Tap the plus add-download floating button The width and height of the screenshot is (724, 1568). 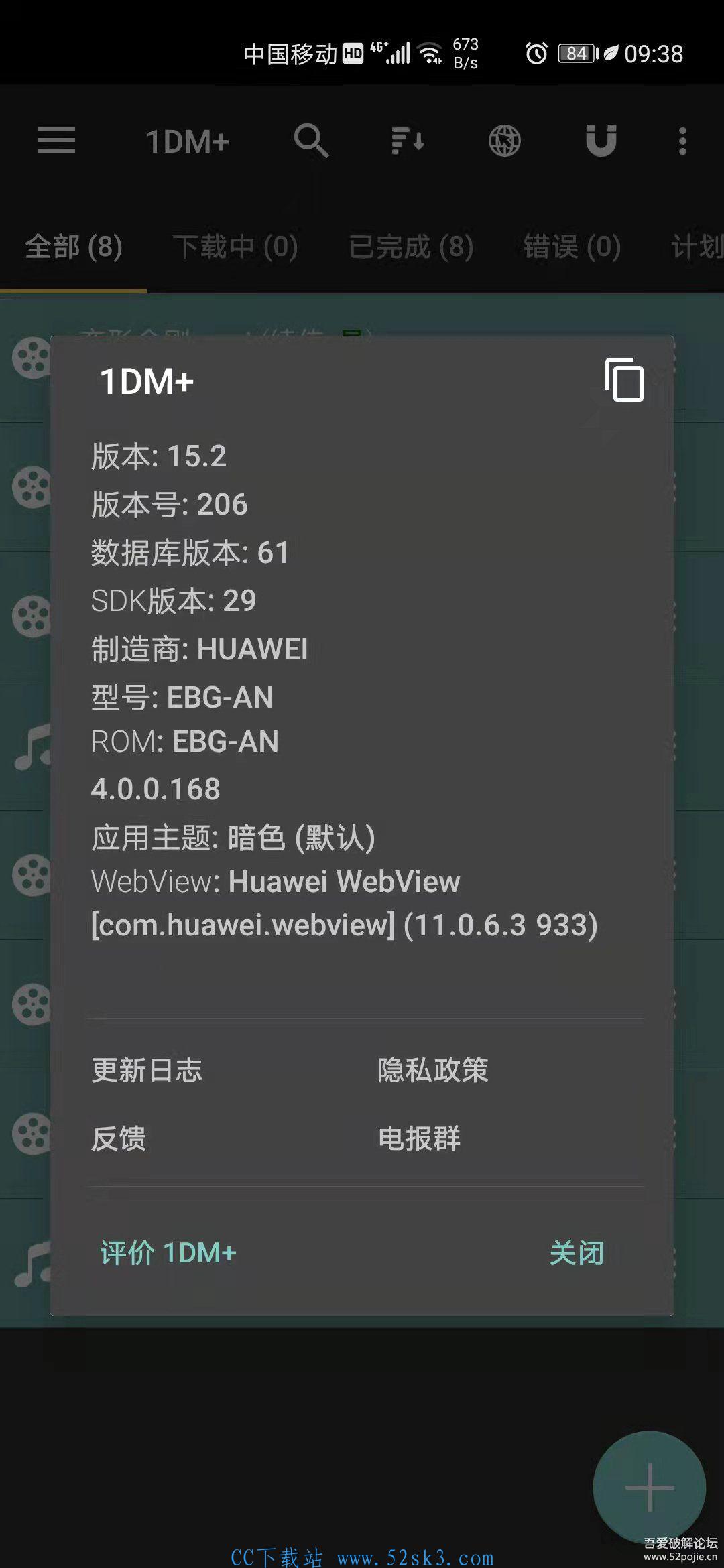tap(649, 1488)
